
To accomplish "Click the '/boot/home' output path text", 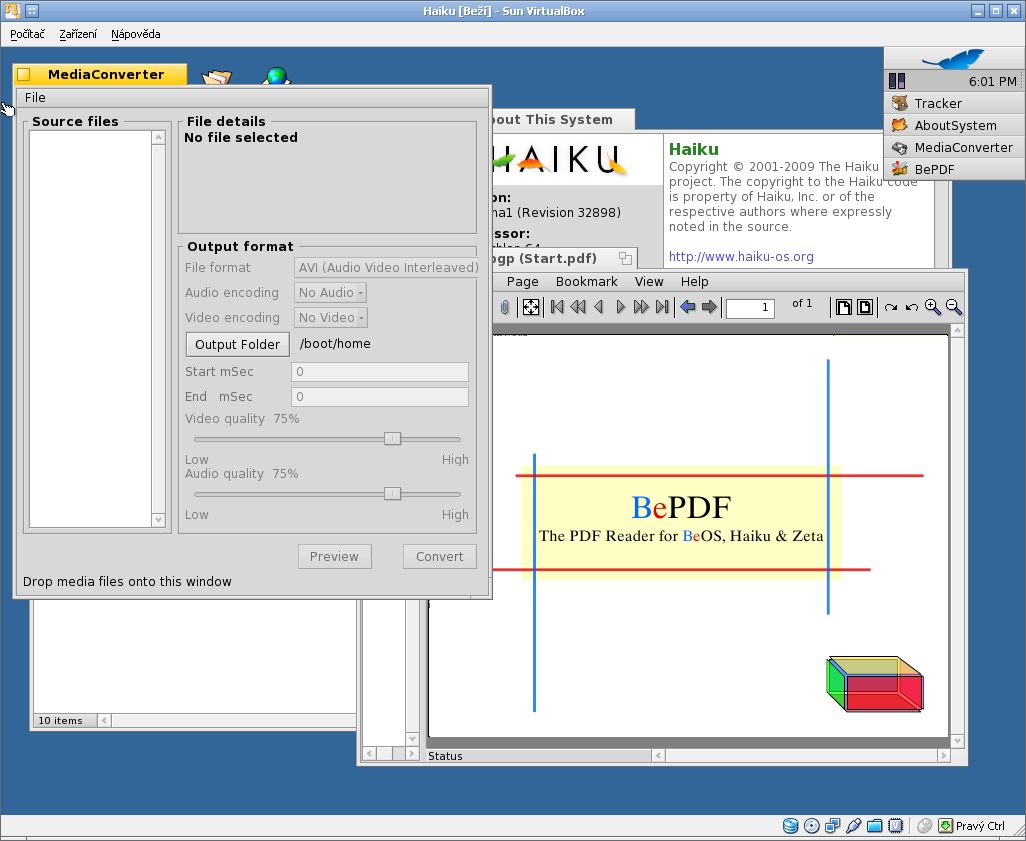I will pos(335,344).
